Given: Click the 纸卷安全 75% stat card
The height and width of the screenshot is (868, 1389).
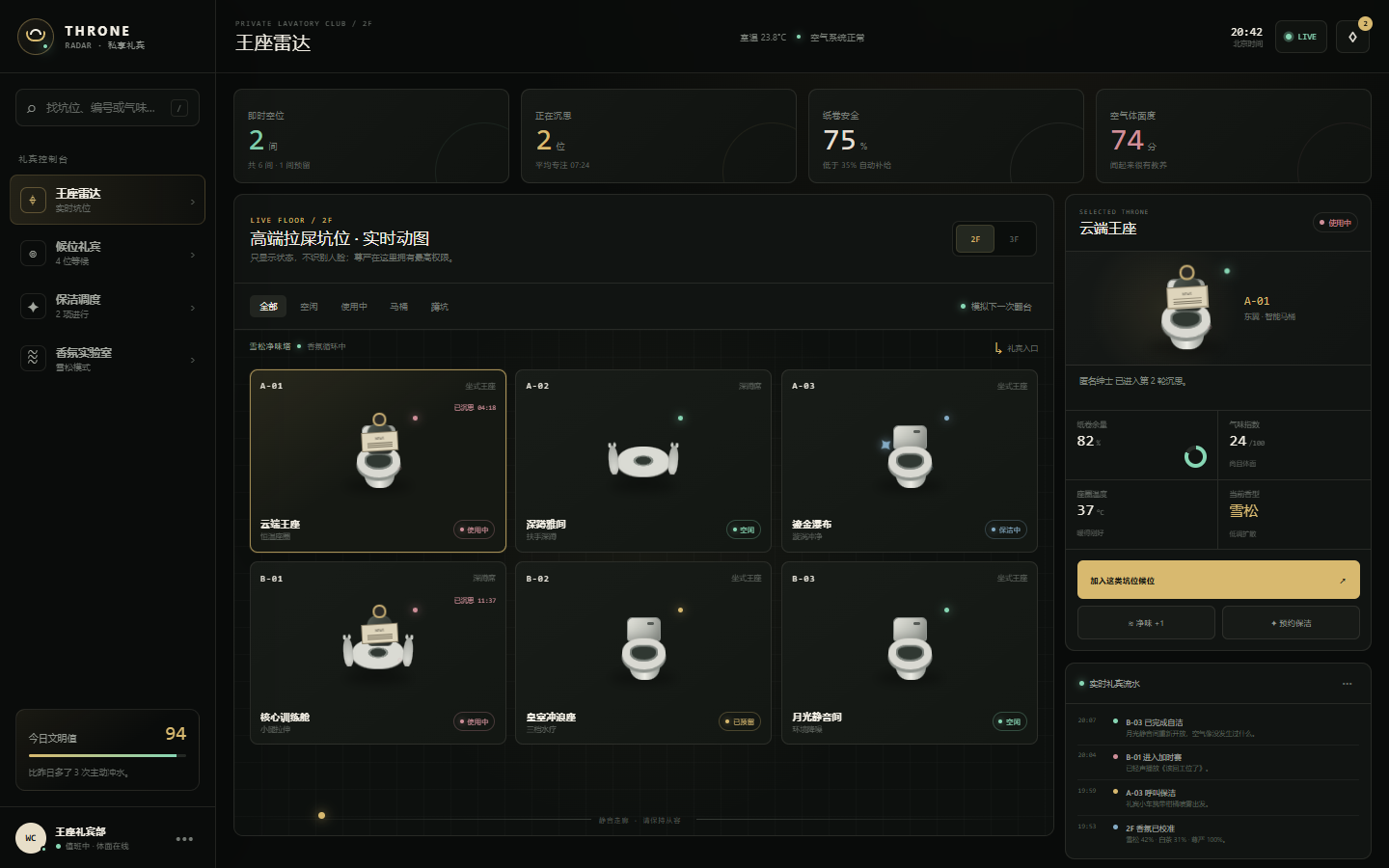Looking at the screenshot, I should tap(945, 136).
